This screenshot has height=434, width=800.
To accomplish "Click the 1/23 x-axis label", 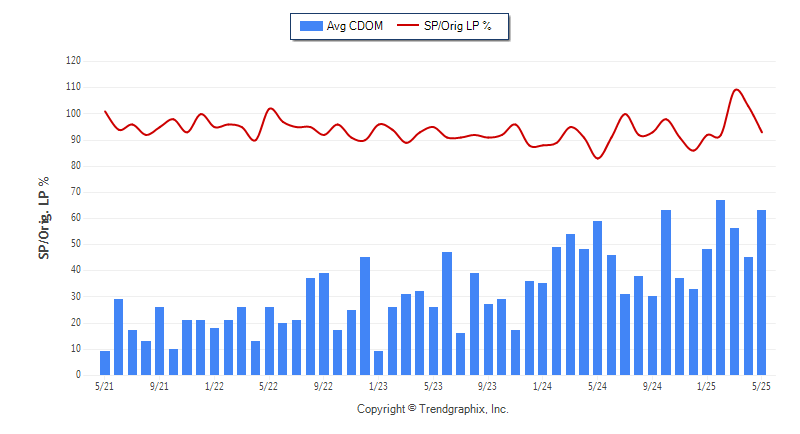I will coord(378,387).
